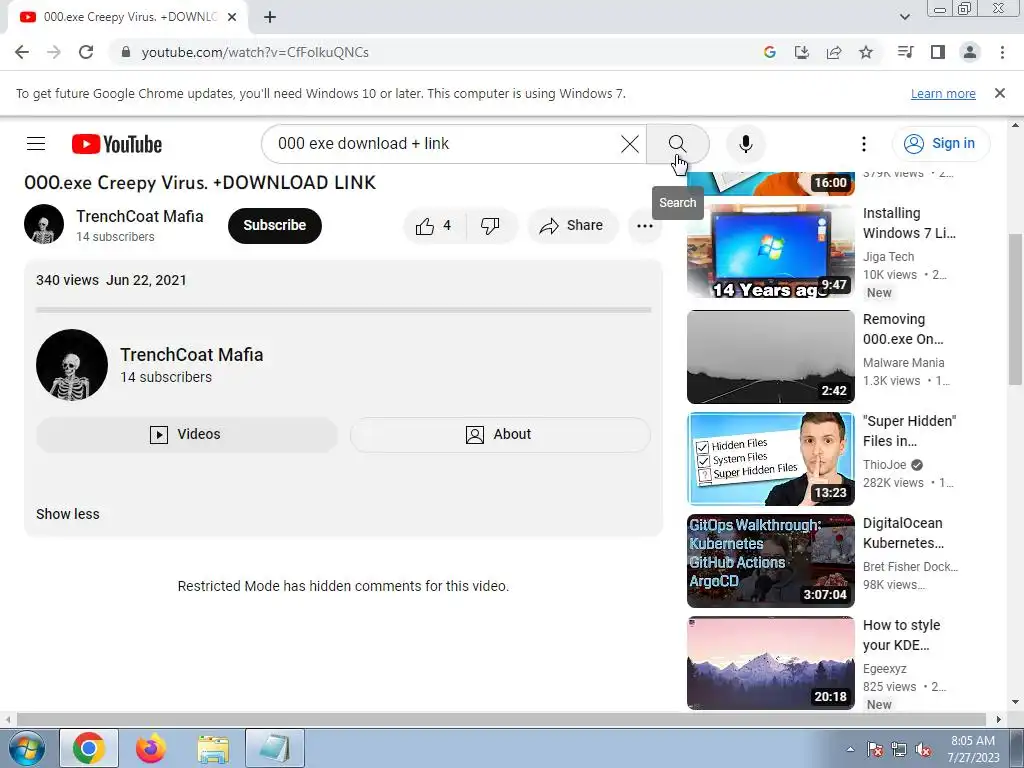
Task: Open Chrome from the taskbar
Action: (x=89, y=748)
